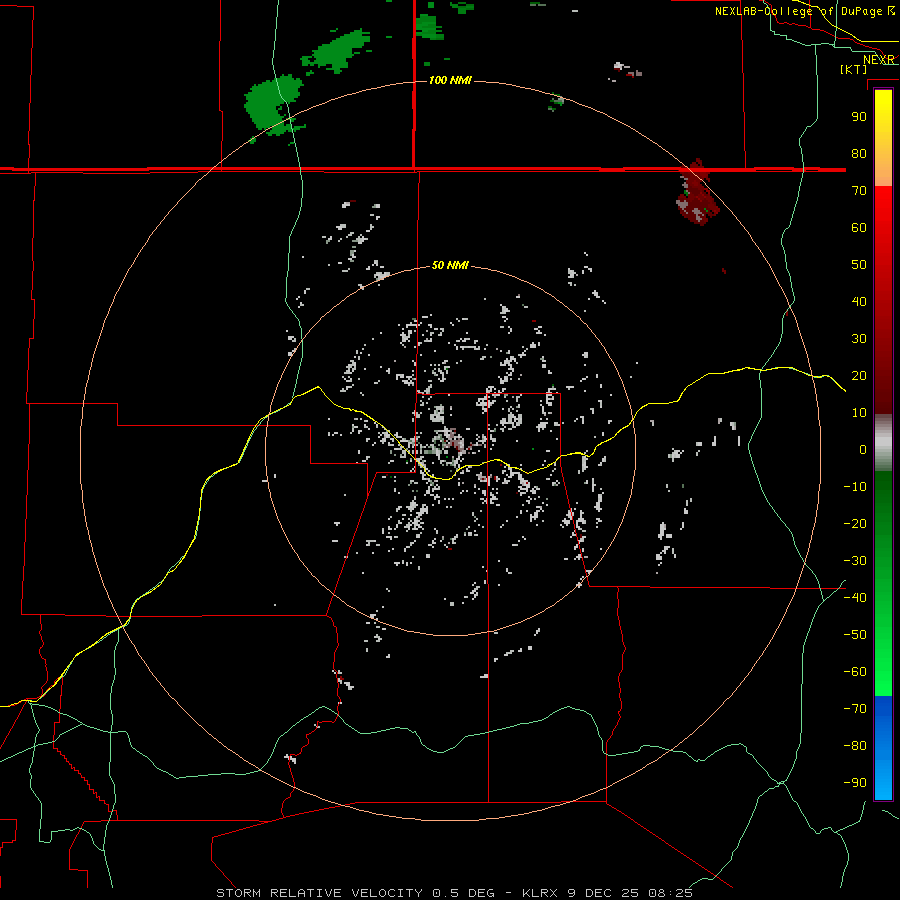Screen dimensions: 900x900
Task: Click the large green echo northwest of radar
Action: (272, 105)
